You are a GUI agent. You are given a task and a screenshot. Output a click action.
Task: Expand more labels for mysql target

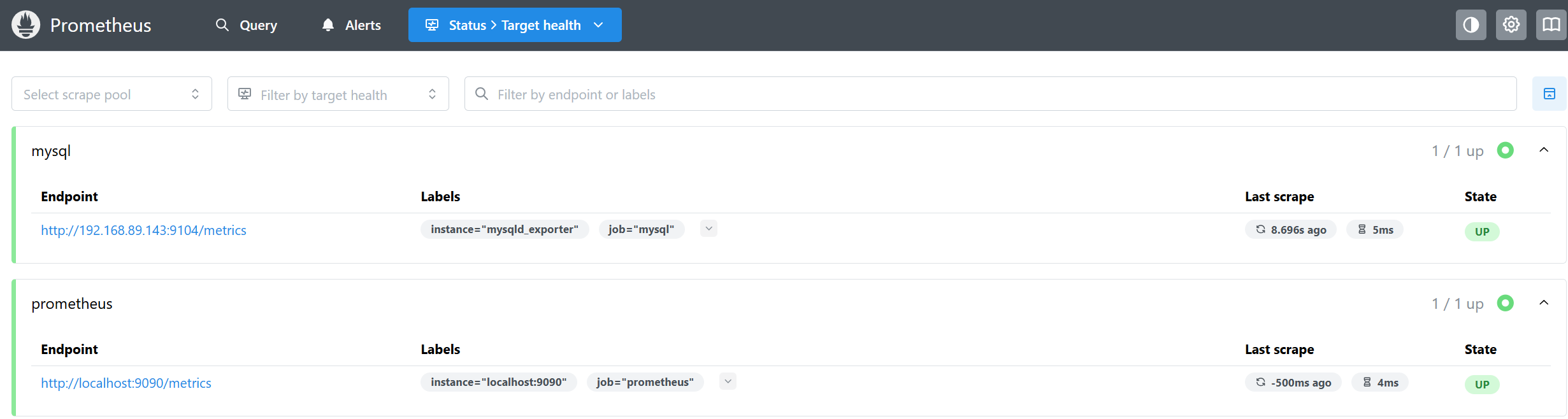tap(708, 229)
